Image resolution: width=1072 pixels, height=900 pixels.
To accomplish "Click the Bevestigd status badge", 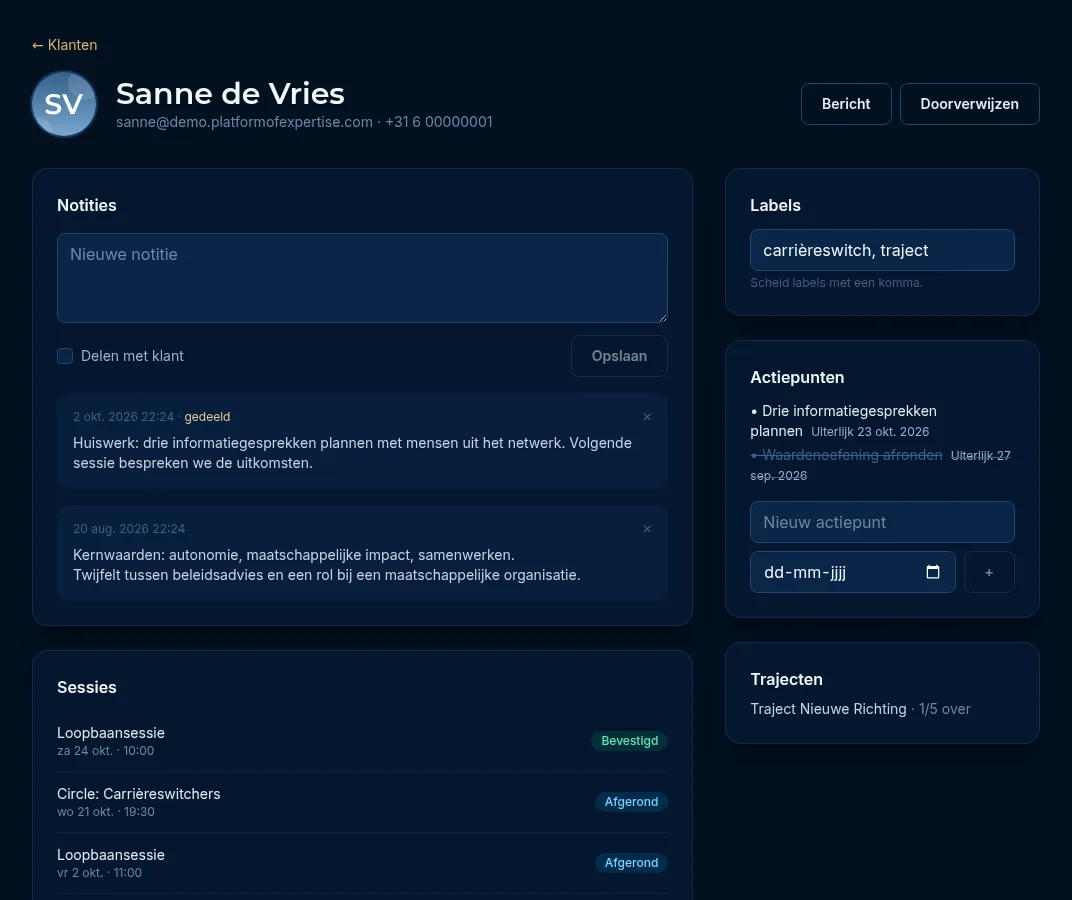I will (629, 741).
